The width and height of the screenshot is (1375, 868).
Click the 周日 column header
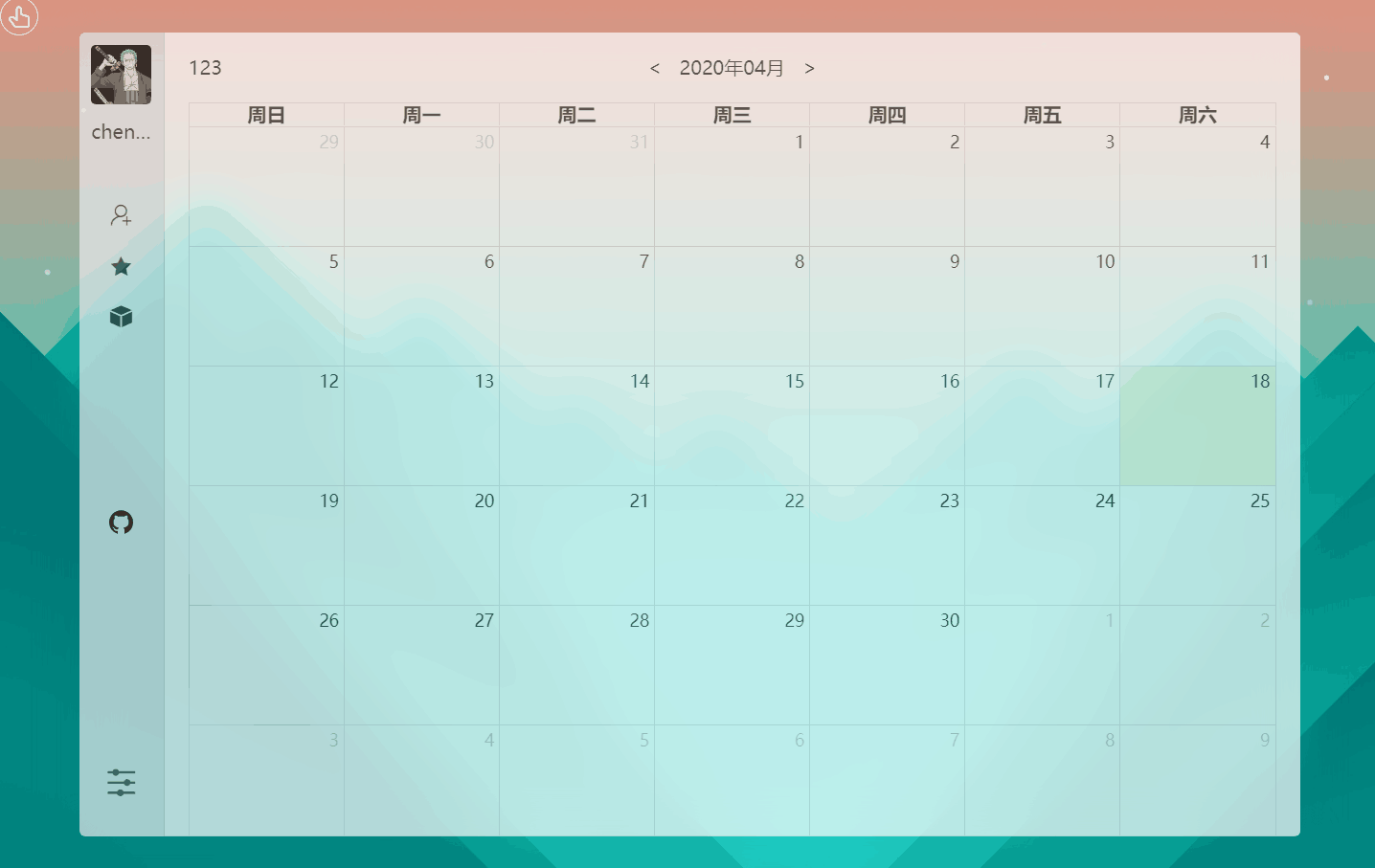click(x=266, y=115)
